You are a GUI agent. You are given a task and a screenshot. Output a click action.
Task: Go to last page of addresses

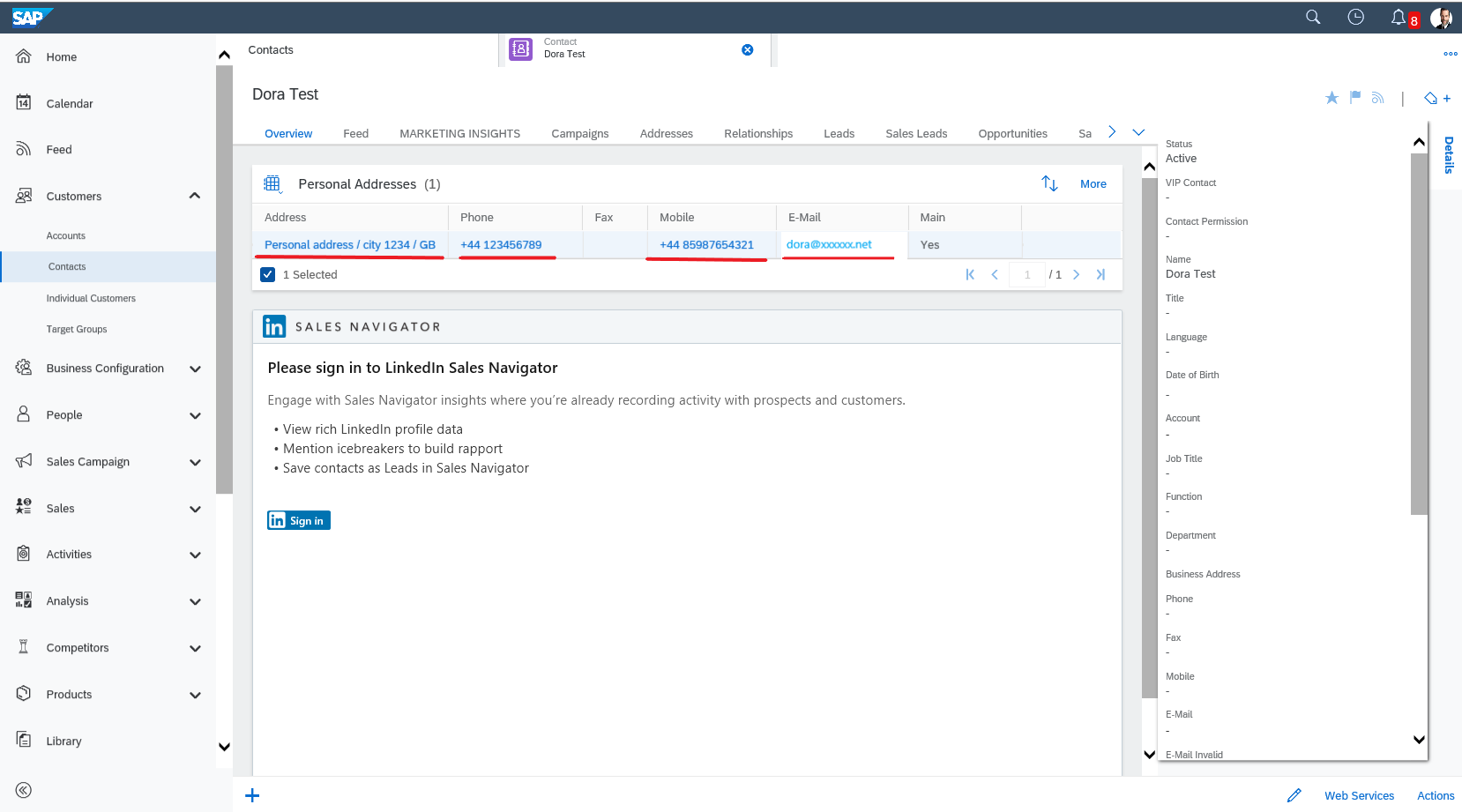[x=1100, y=274]
